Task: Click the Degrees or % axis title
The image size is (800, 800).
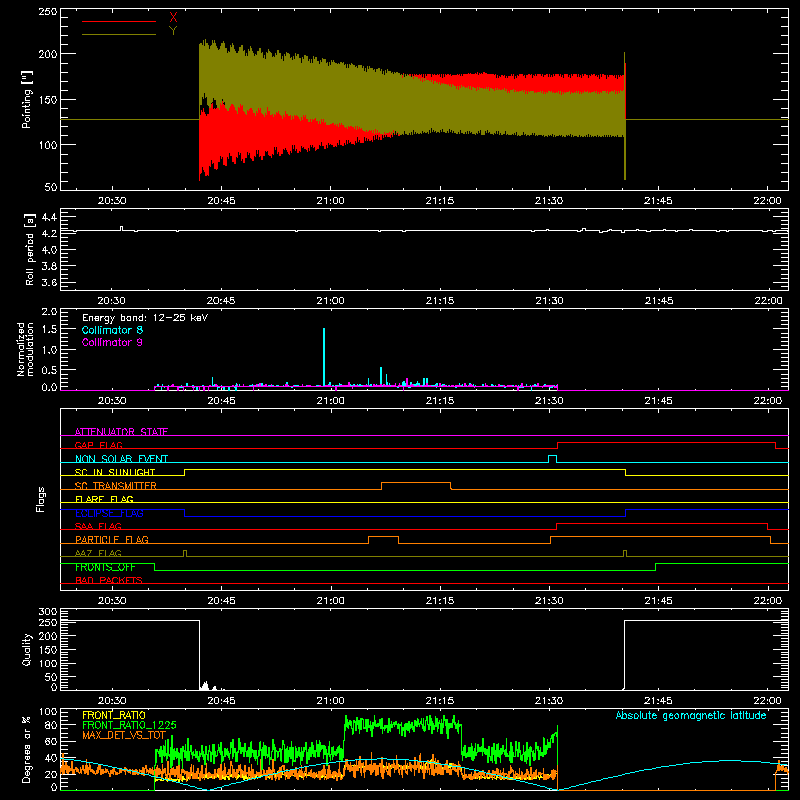Action: (27, 749)
